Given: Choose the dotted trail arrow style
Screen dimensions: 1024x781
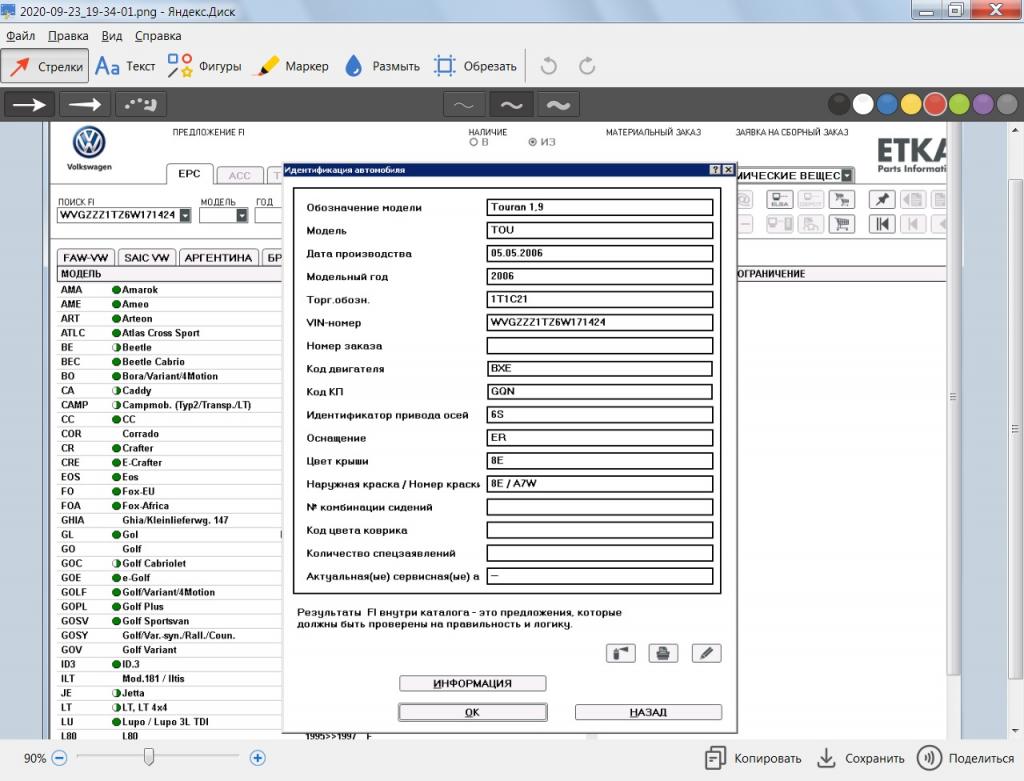Looking at the screenshot, I should click(140, 104).
